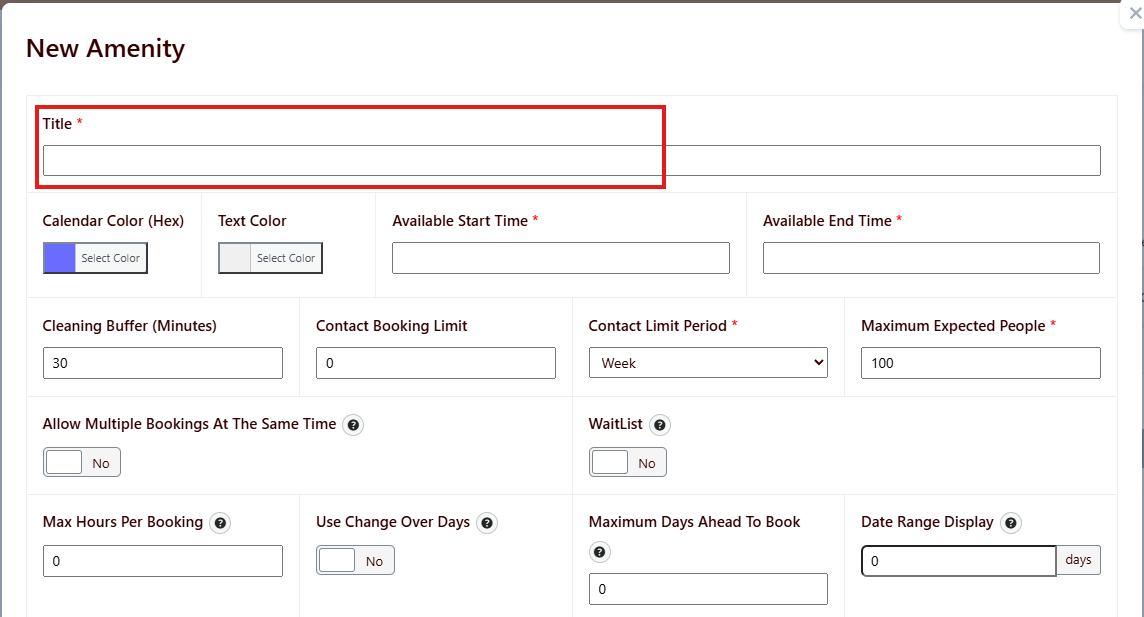This screenshot has width=1144, height=617.
Task: Close the New Amenity dialog
Action: tap(1134, 14)
